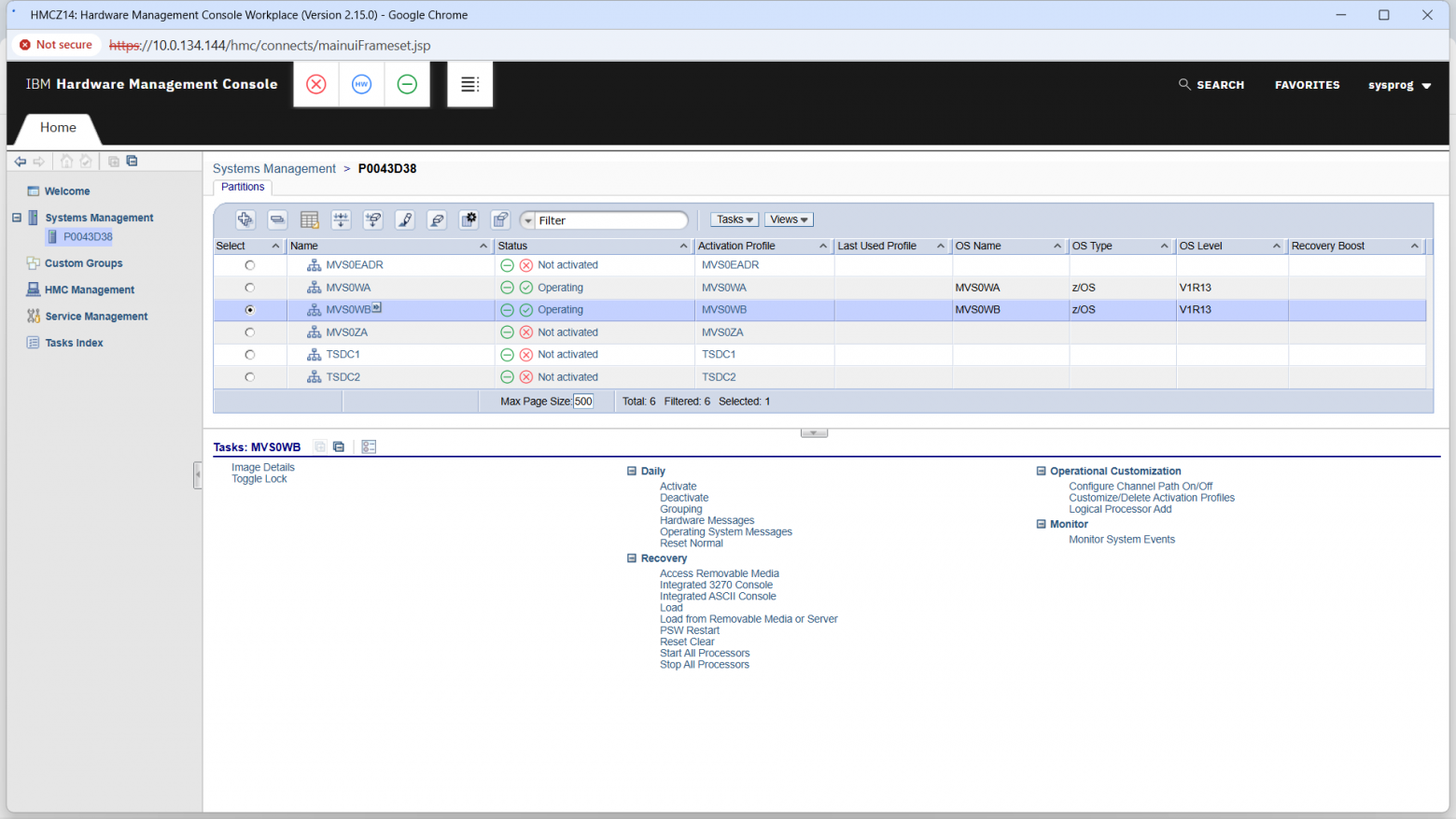Collapse the Daily task group
The image size is (1456, 819).
click(632, 472)
